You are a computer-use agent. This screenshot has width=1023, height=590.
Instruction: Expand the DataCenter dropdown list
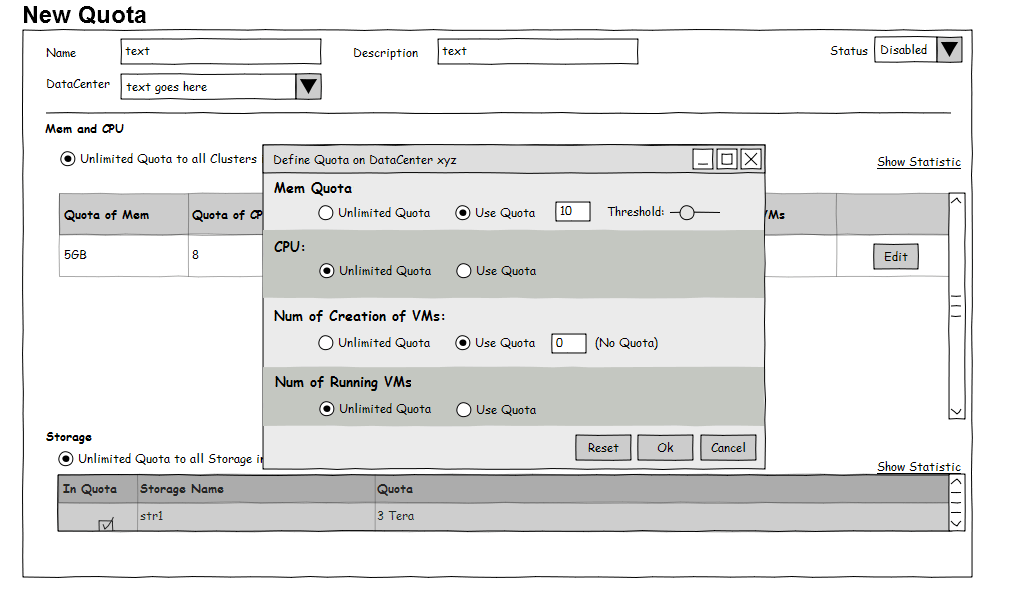[308, 87]
